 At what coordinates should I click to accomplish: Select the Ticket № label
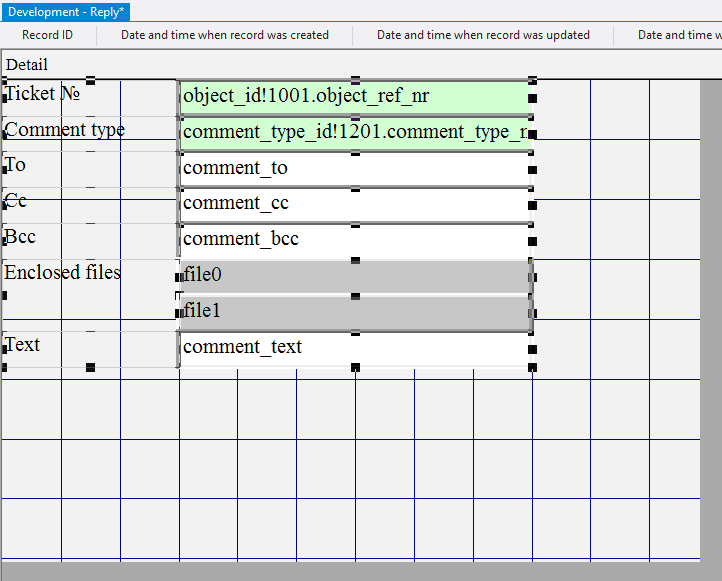[41, 94]
